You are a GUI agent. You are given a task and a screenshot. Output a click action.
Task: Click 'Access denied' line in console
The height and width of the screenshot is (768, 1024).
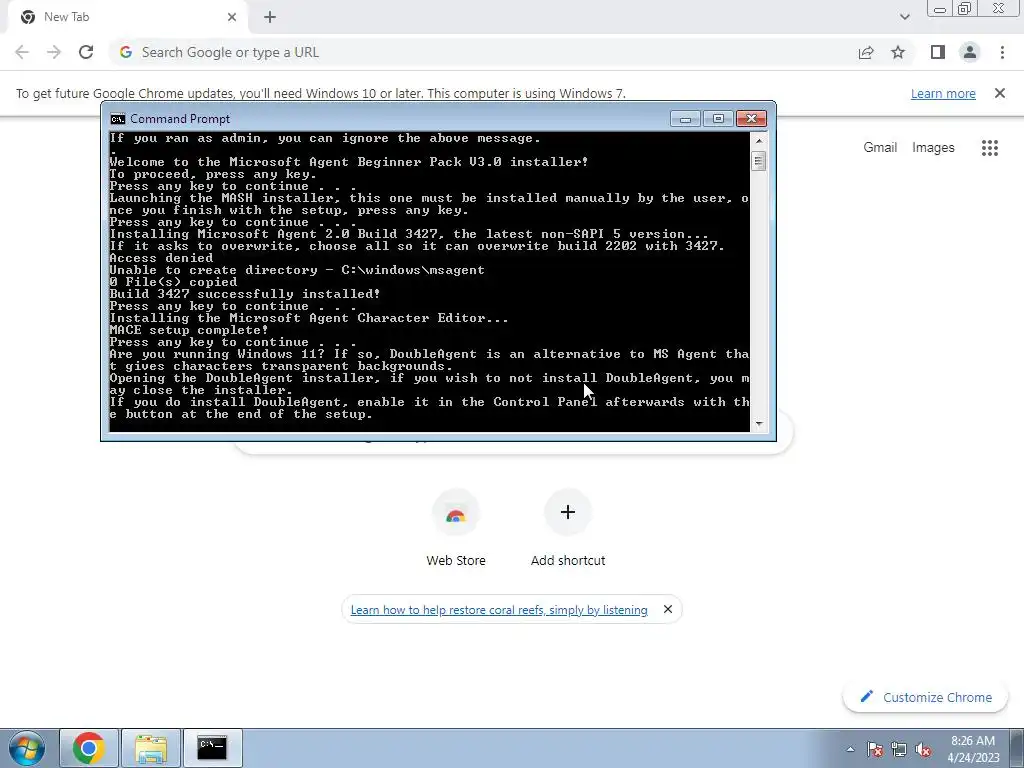coord(161,258)
